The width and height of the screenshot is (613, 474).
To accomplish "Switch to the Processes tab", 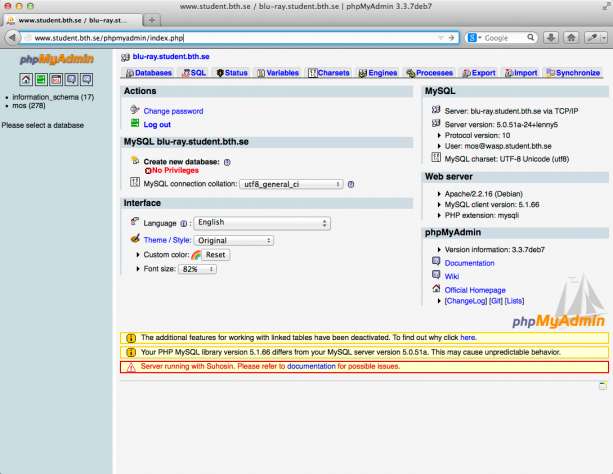I will (429, 73).
